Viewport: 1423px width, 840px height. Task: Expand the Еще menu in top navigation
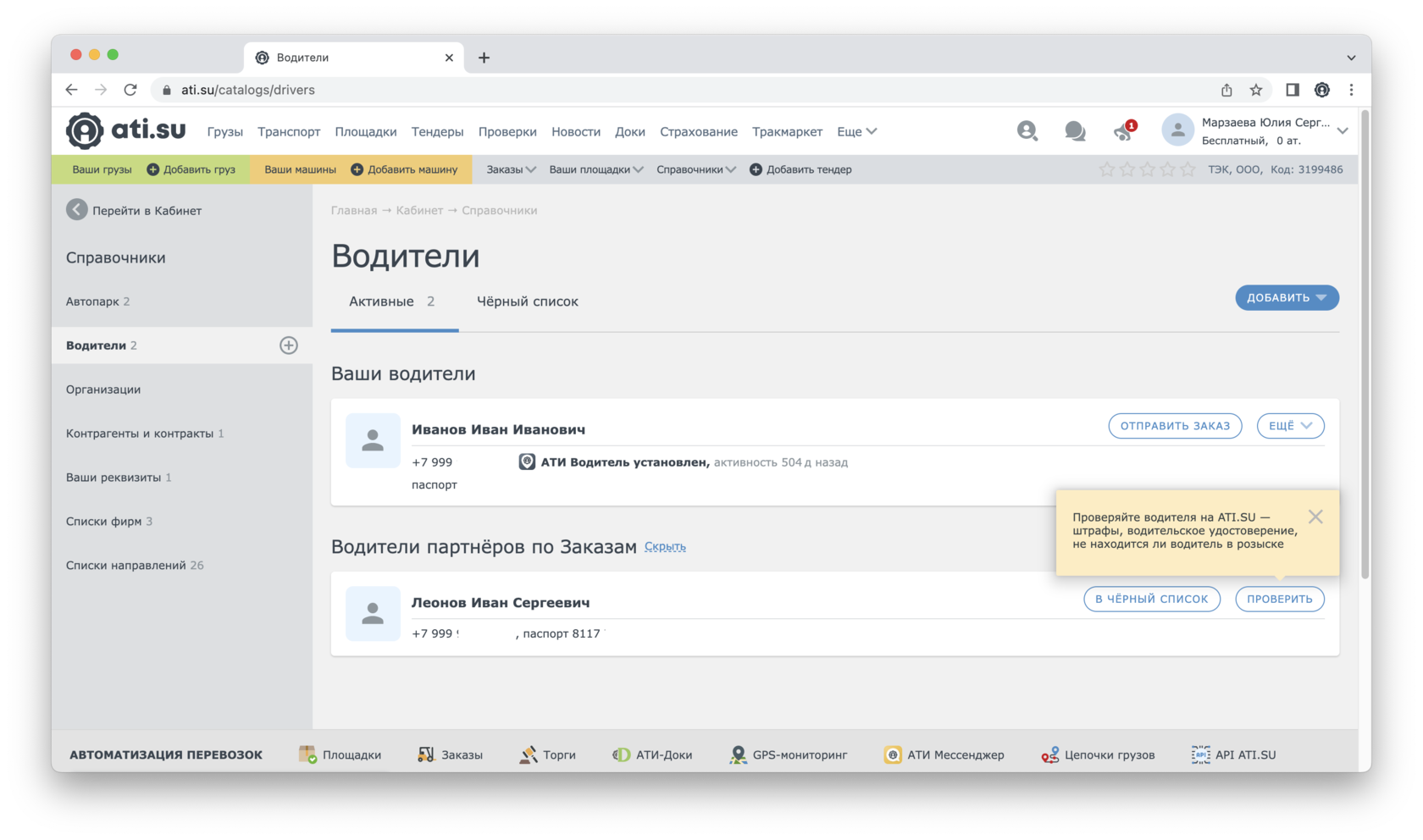coord(857,131)
